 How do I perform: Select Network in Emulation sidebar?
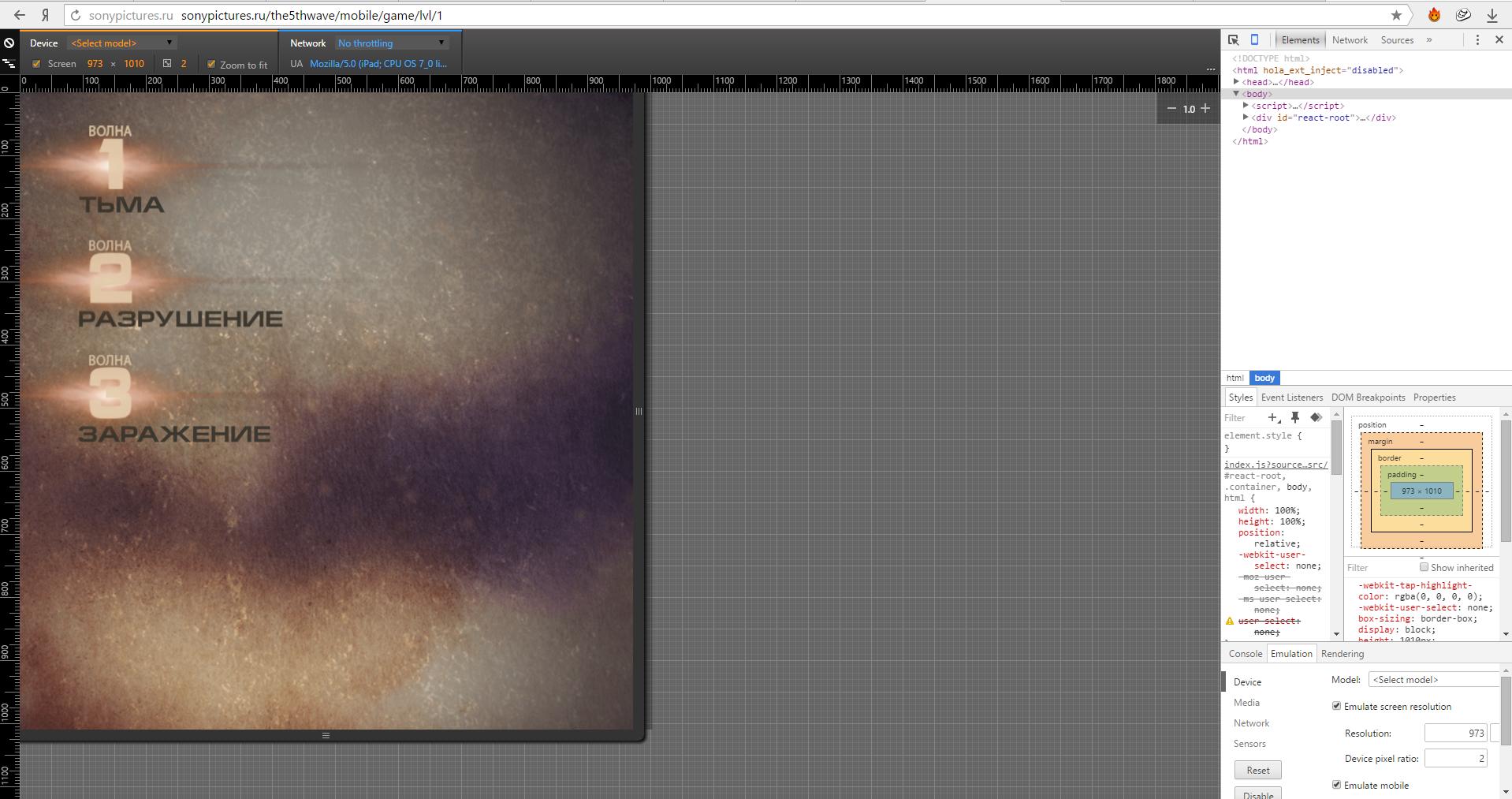pos(1251,722)
